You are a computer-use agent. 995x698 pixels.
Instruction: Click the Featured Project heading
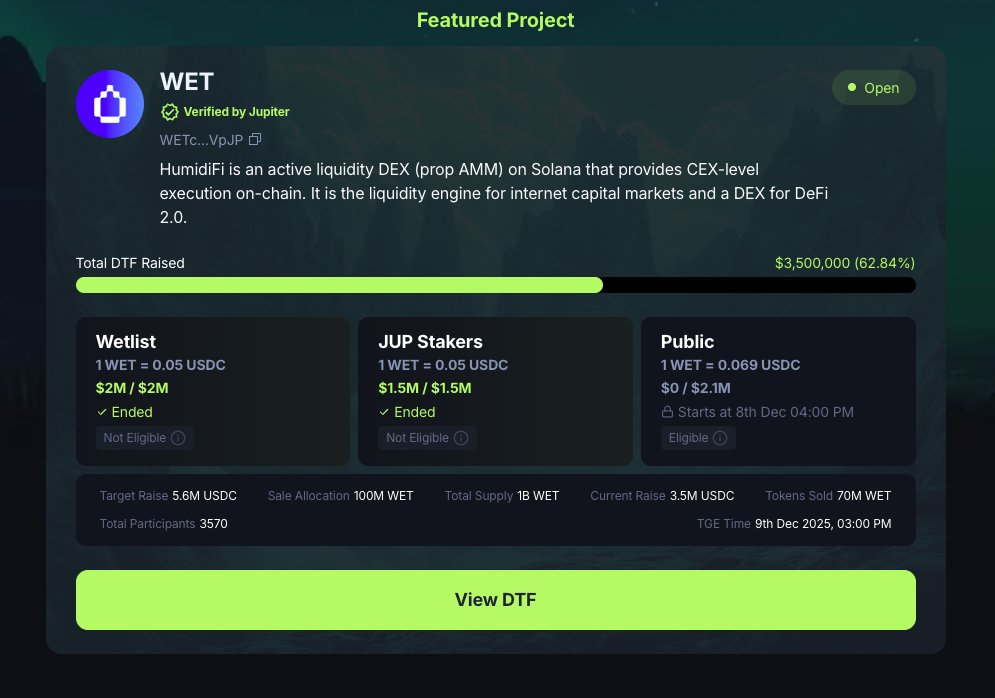pyautogui.click(x=495, y=20)
